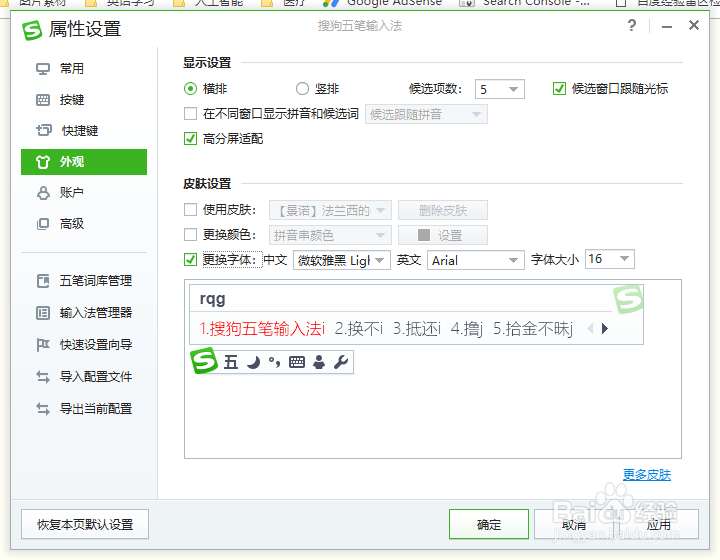Click the copy icon beside 高级
The height and width of the screenshot is (560, 720).
[43, 224]
